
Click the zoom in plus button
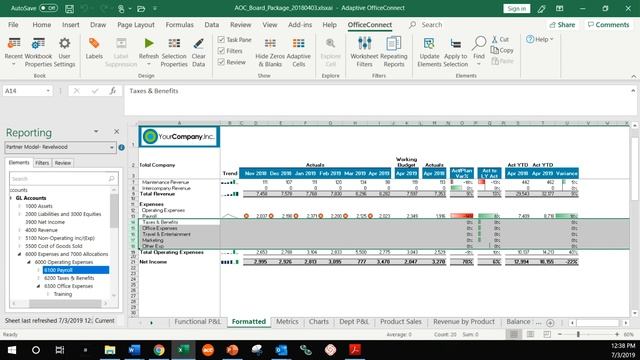click(616, 334)
